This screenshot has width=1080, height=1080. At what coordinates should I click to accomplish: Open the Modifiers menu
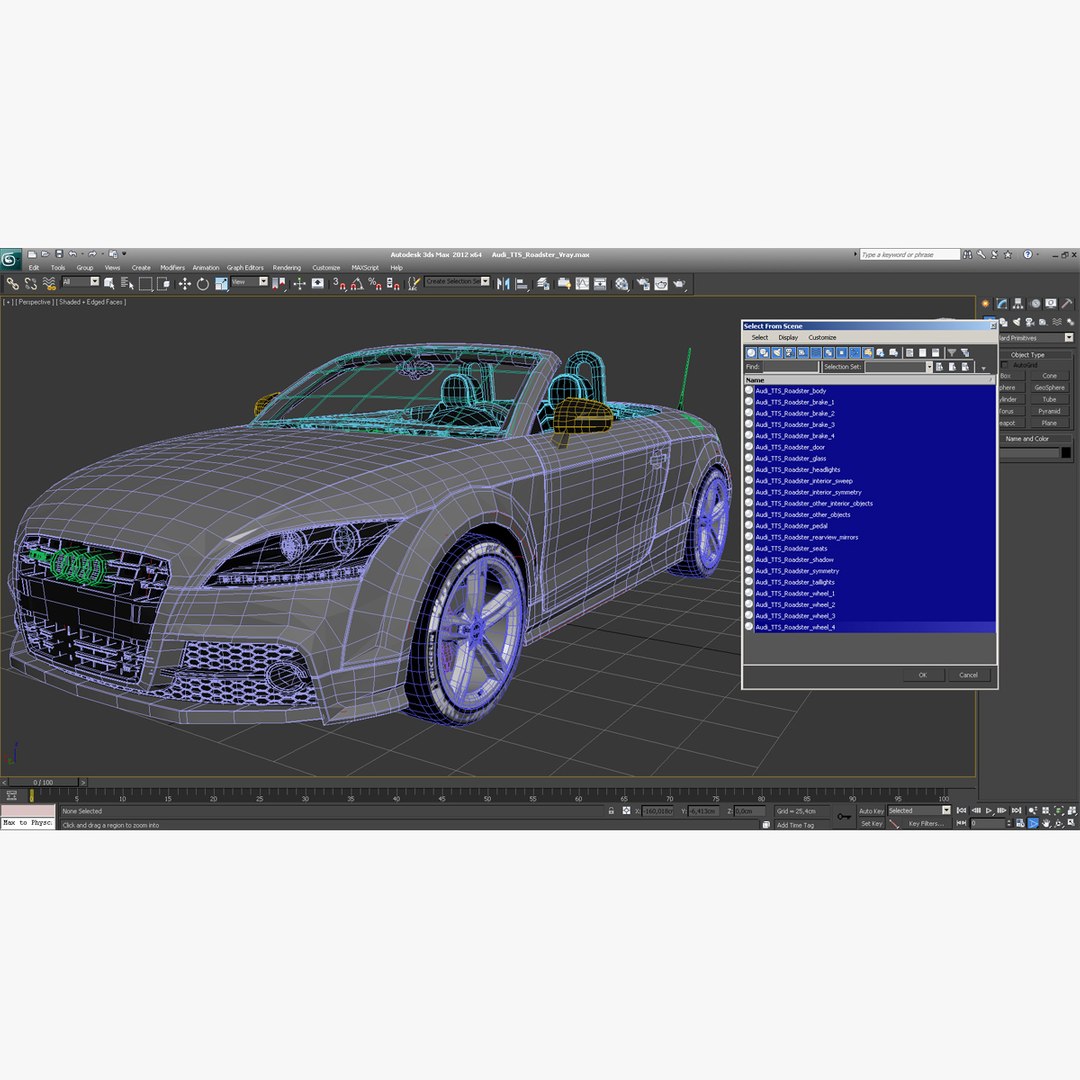pos(172,268)
